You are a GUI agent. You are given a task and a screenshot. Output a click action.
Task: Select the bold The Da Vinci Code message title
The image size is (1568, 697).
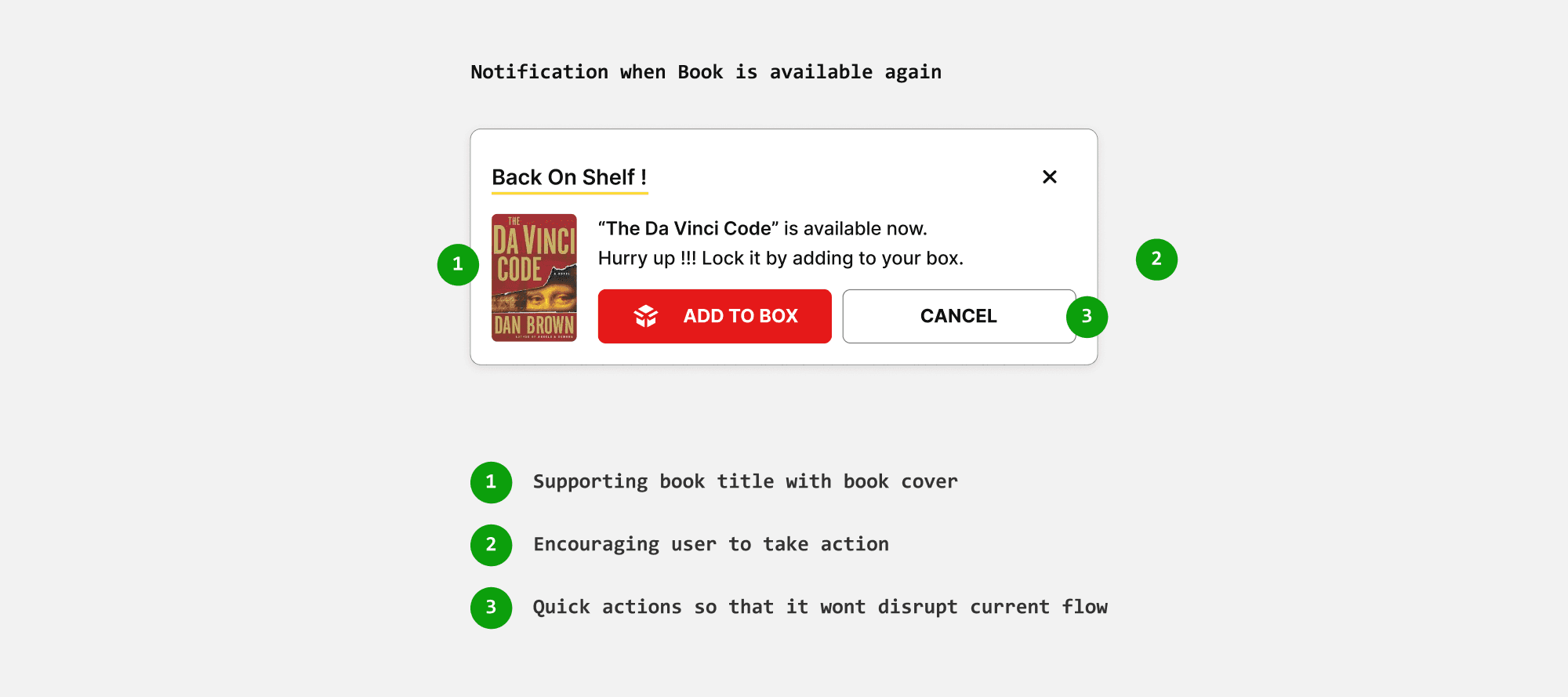click(688, 228)
